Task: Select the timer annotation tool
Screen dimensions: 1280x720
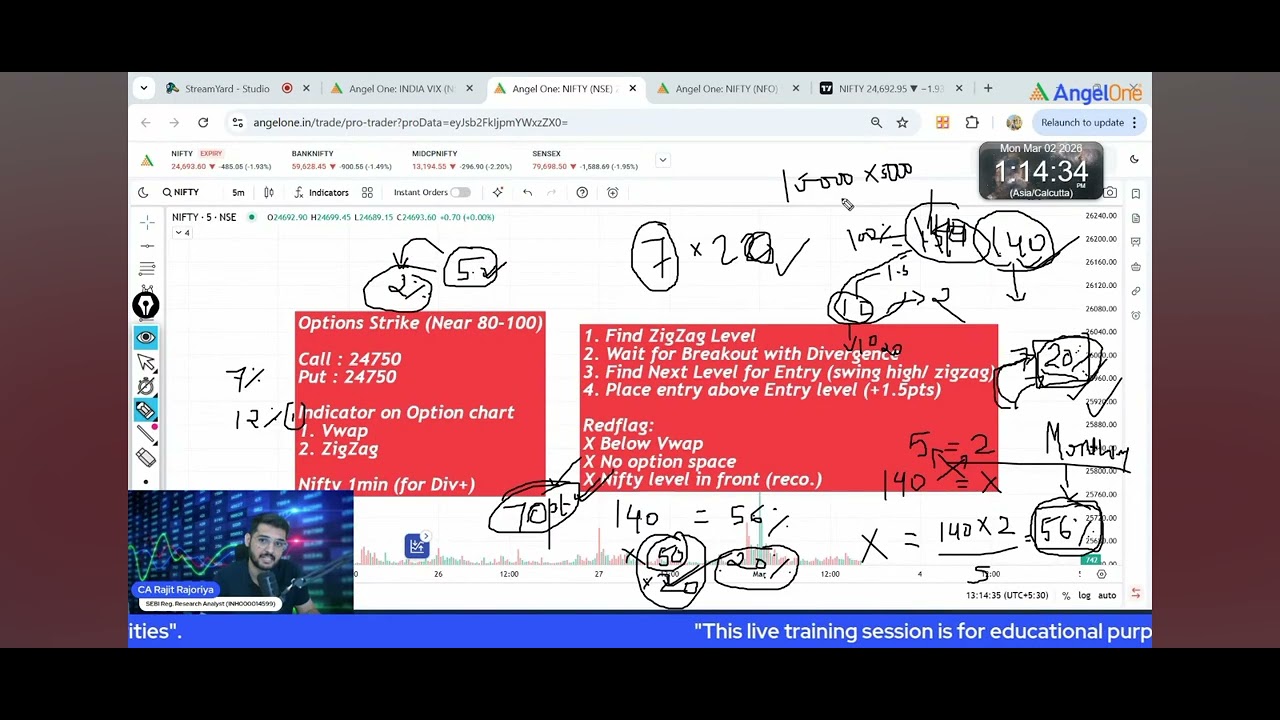Action: click(x=146, y=386)
